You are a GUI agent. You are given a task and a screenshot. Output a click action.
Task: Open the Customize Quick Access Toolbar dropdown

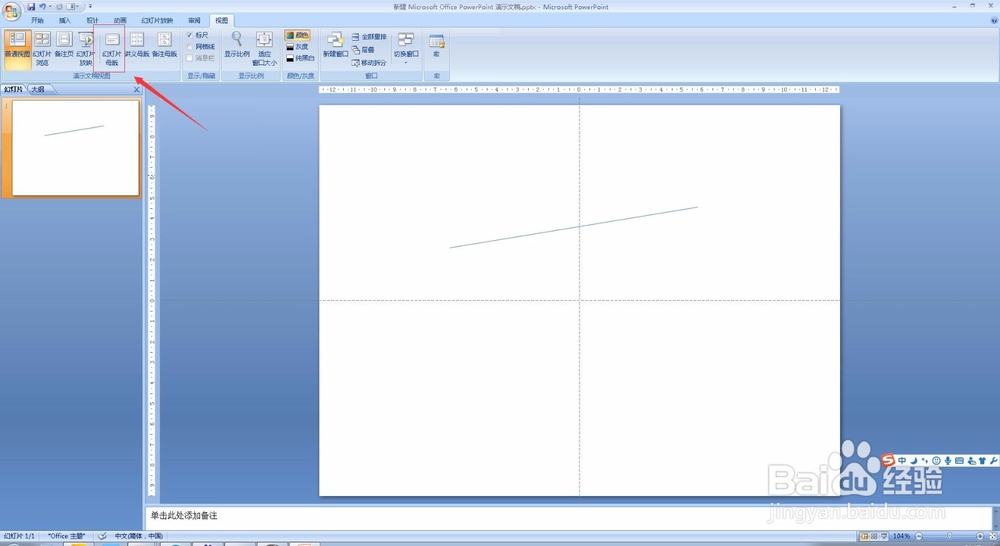(x=90, y=6)
